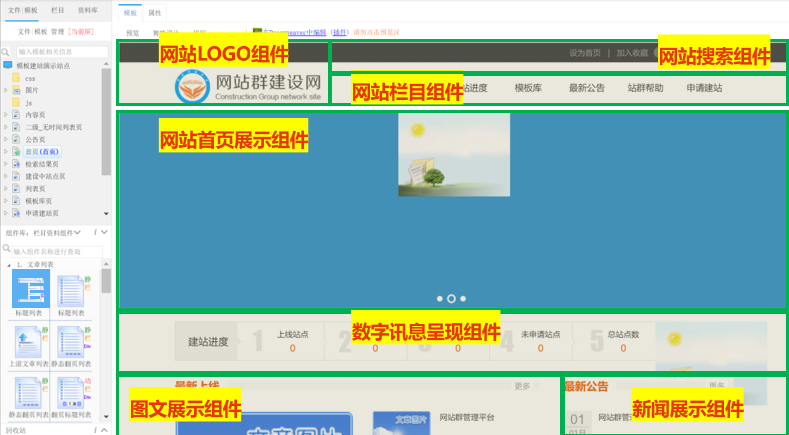
Task: Click the 输入模板相关信息 search field
Action: pyautogui.click(x=62, y=52)
